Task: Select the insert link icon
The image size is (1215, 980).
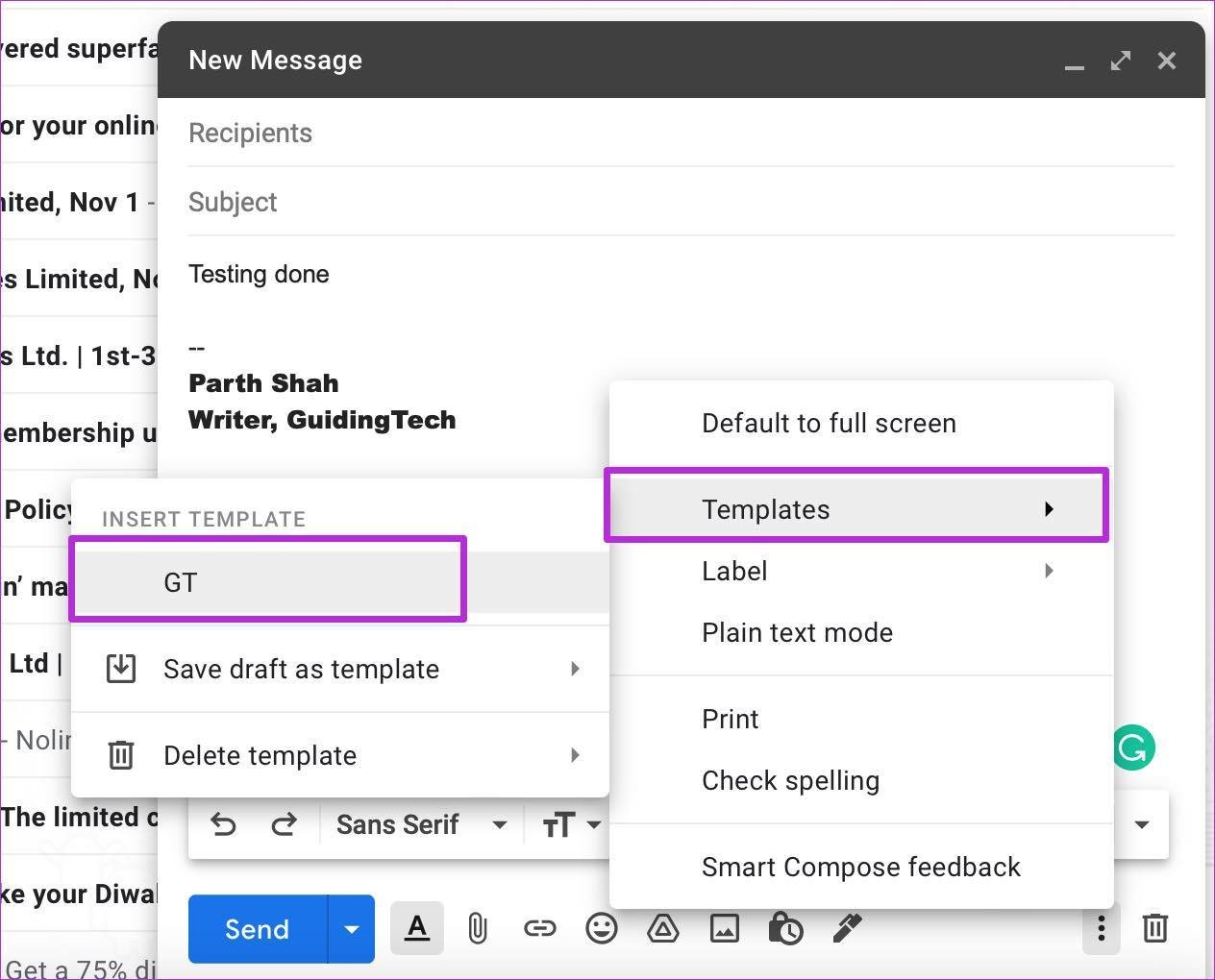Action: (x=540, y=928)
